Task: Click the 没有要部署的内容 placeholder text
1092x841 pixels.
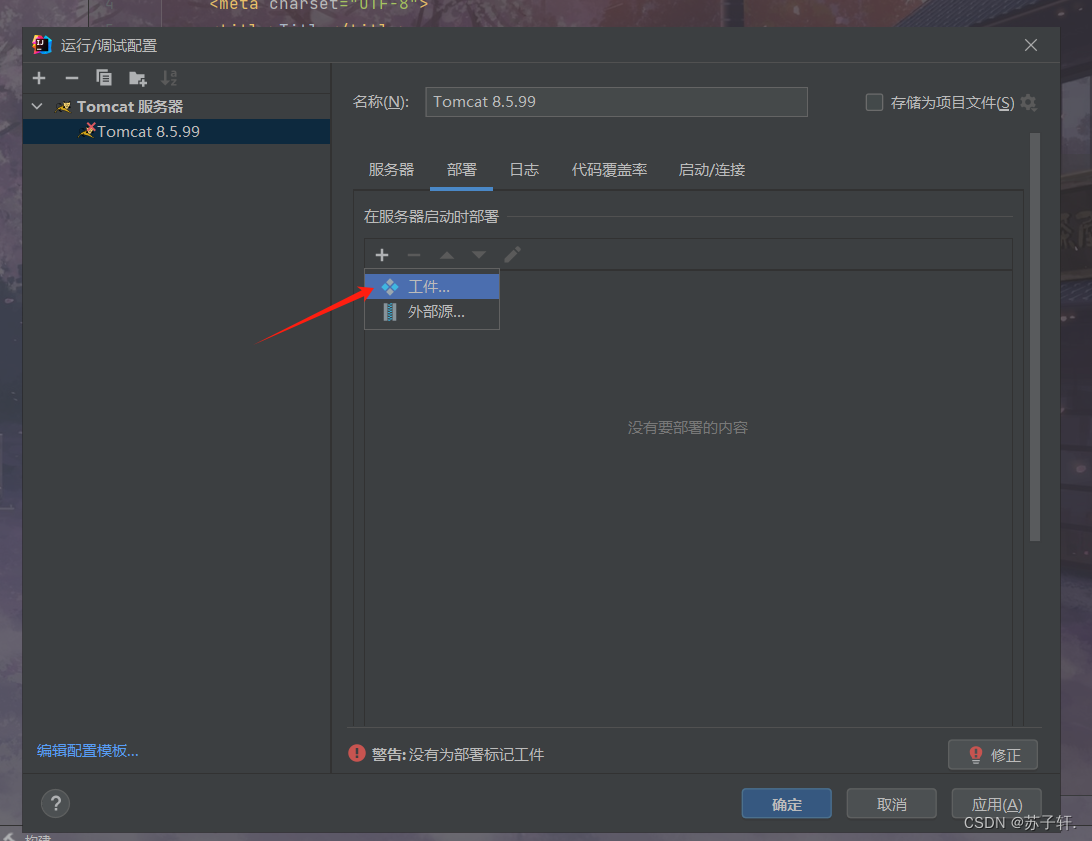Action: coord(687,427)
